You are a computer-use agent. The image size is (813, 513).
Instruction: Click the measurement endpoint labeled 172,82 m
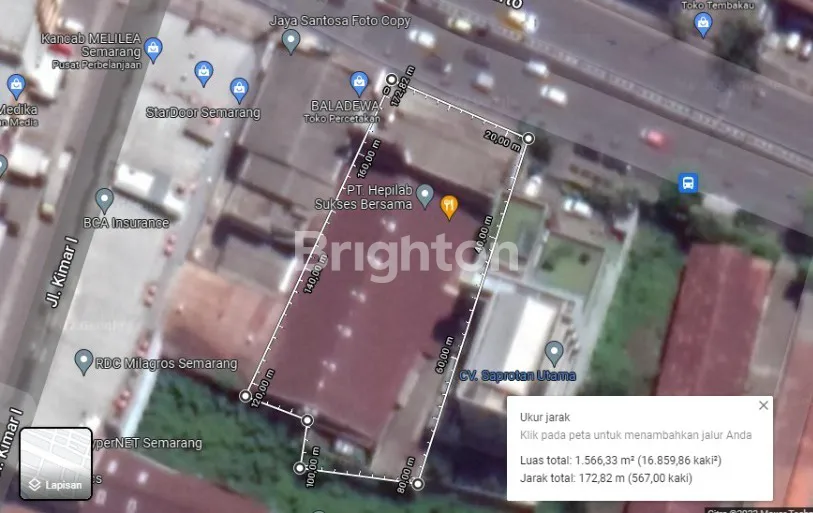tap(392, 78)
